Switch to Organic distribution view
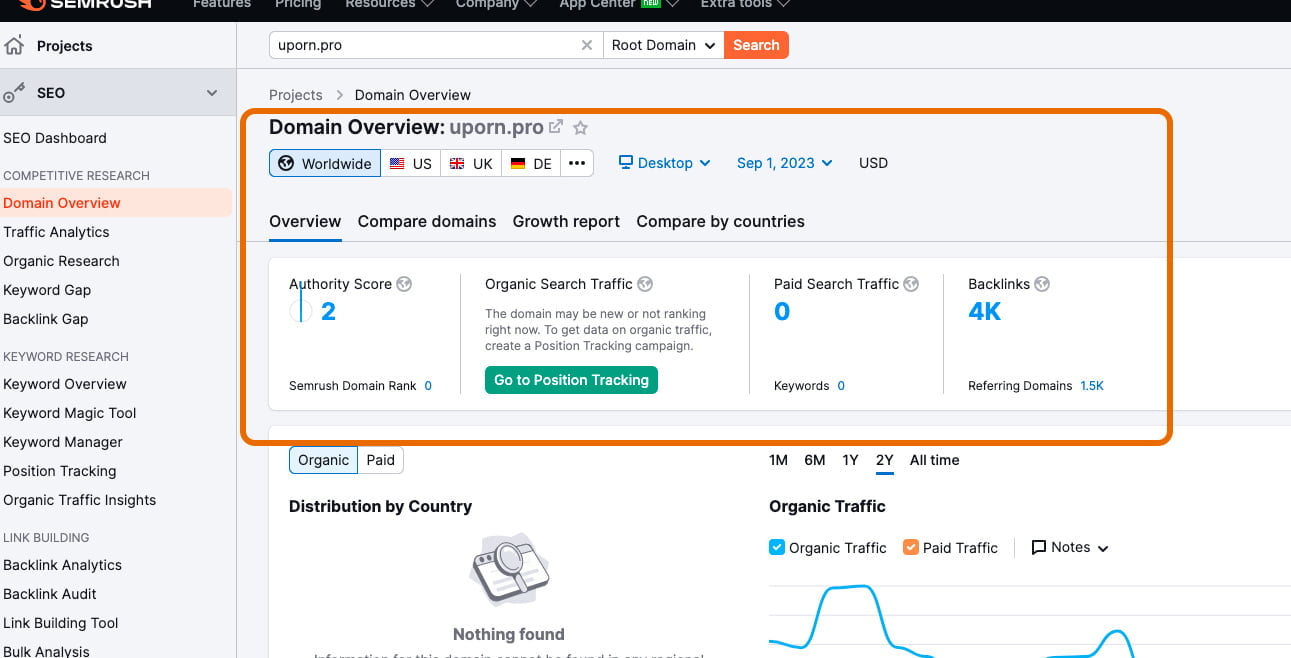Image resolution: width=1291 pixels, height=658 pixels. point(323,460)
